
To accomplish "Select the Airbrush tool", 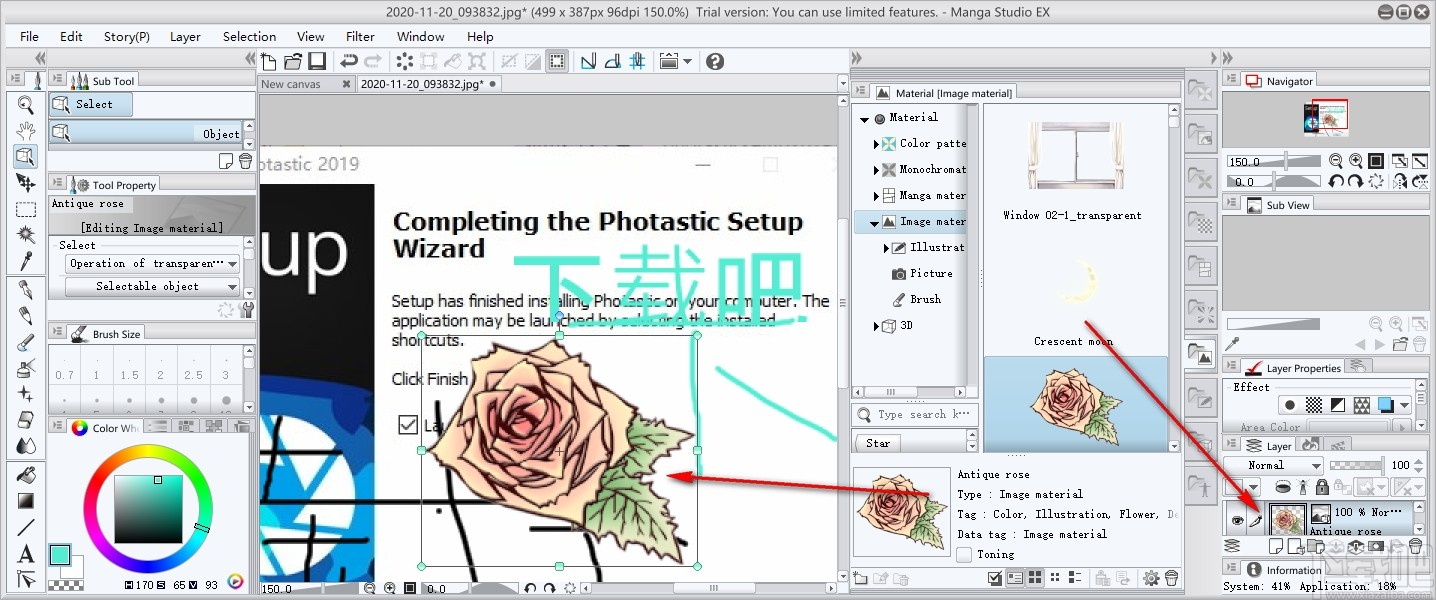I will 26,369.
